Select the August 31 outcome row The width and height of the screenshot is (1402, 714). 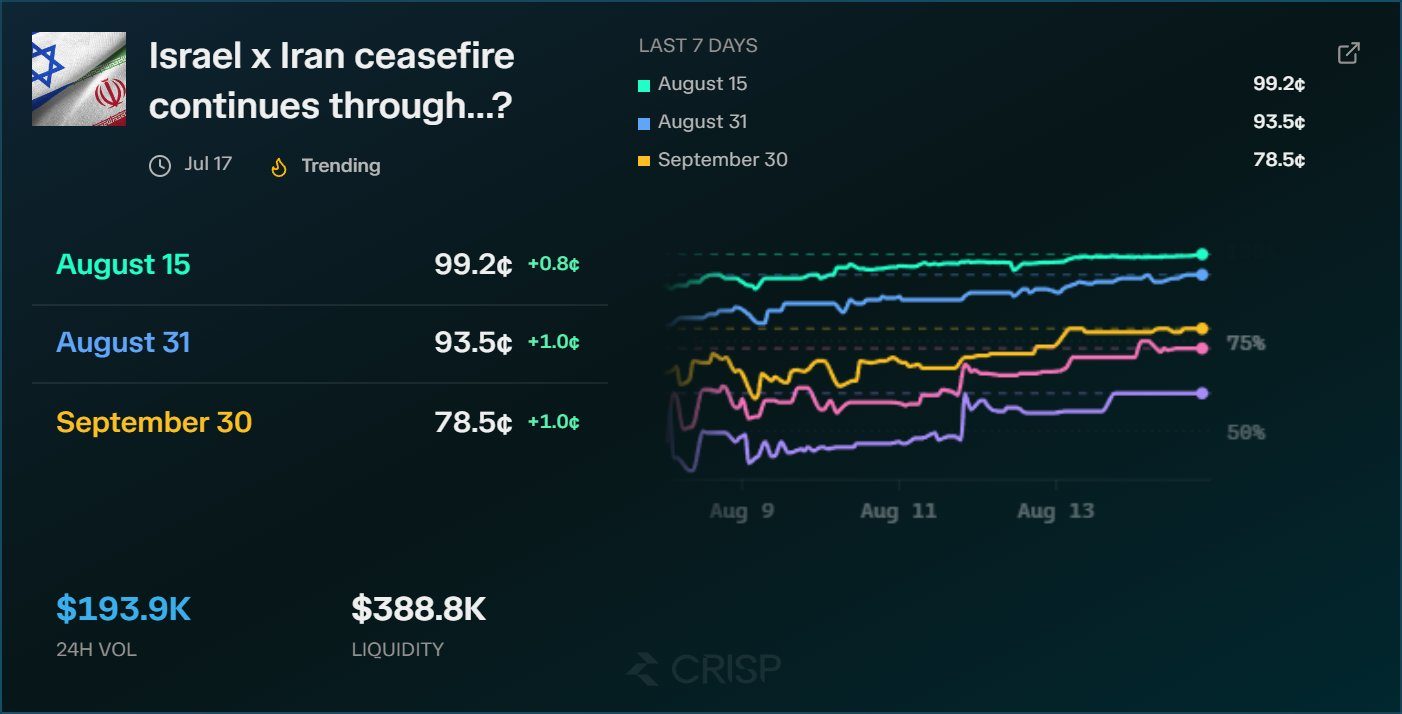point(320,343)
